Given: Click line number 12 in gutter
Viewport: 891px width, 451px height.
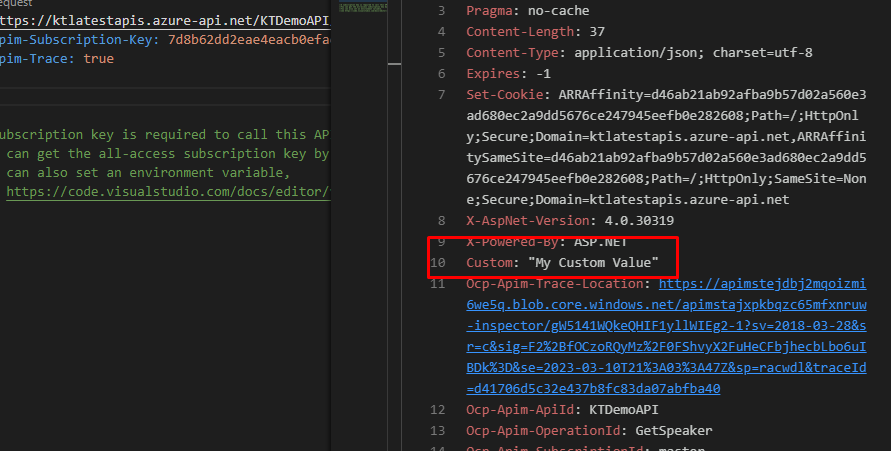Looking at the screenshot, I should coord(437,410).
